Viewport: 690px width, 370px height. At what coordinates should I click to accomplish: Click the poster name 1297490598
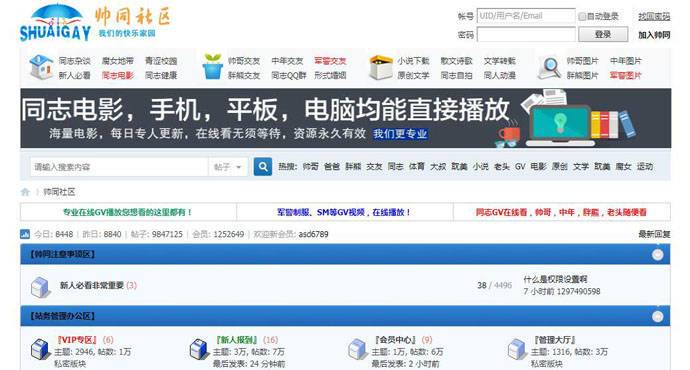coord(578,291)
